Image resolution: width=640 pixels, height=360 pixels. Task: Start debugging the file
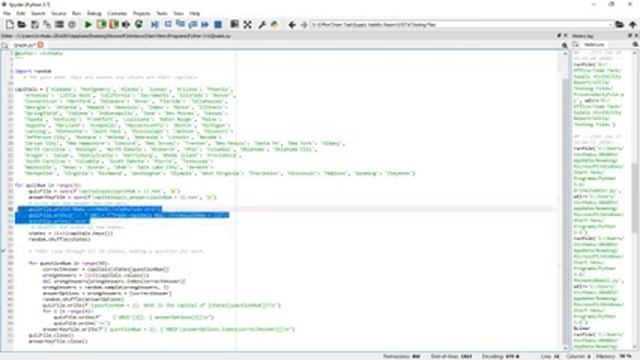(x=155, y=24)
